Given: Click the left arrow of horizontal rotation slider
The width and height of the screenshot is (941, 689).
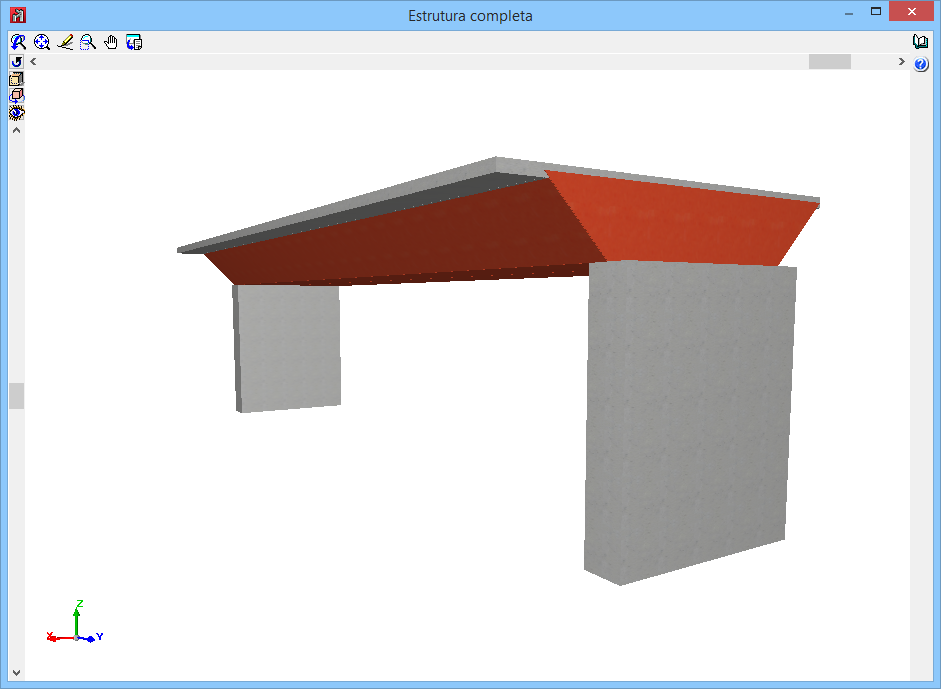Looking at the screenshot, I should click(x=33, y=61).
